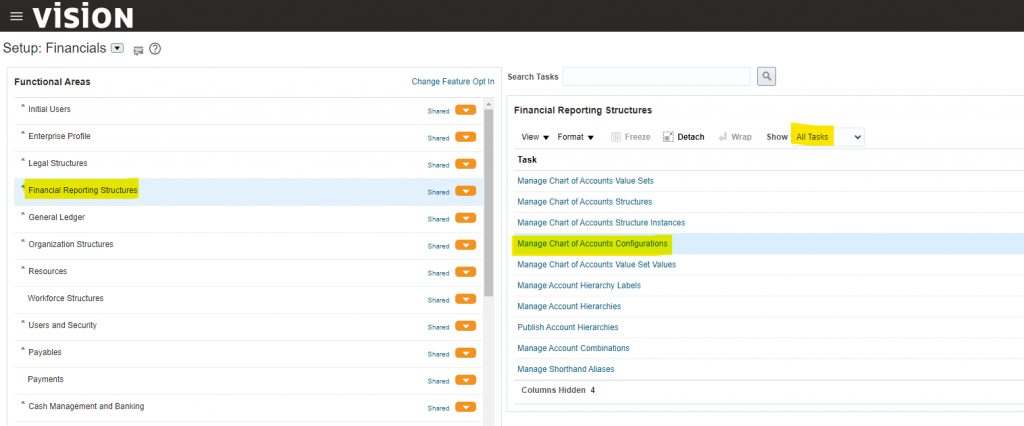
Task: Click the Functional Areas list scrollbar
Action: (x=488, y=200)
